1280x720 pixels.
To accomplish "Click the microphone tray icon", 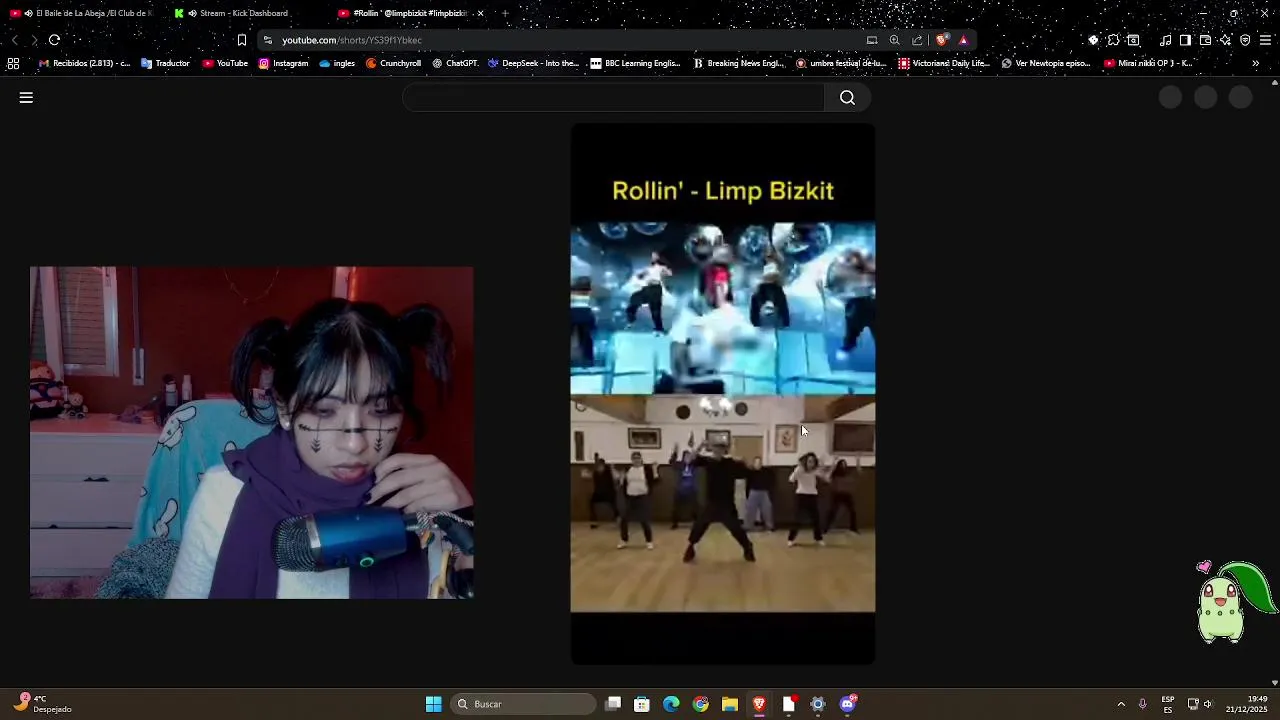I will click(x=1142, y=704).
